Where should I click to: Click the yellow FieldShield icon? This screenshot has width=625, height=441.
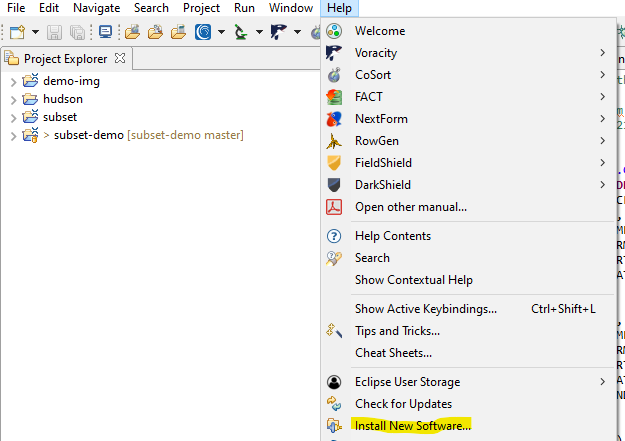tap(334, 163)
